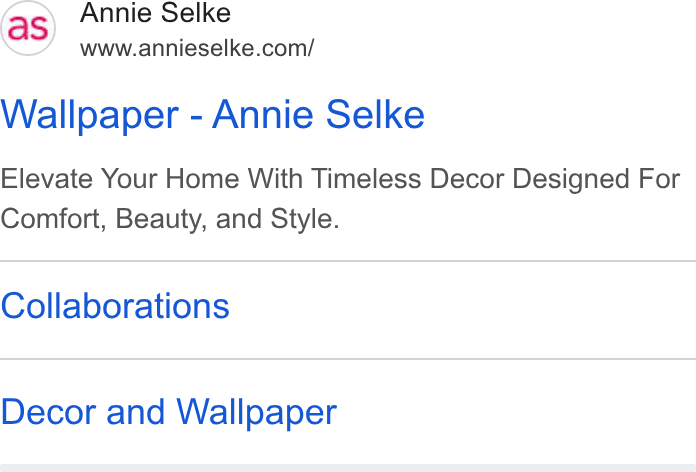Click the 'Elevate Your Home' description snippet
696x472 pixels.
pyautogui.click(x=340, y=198)
